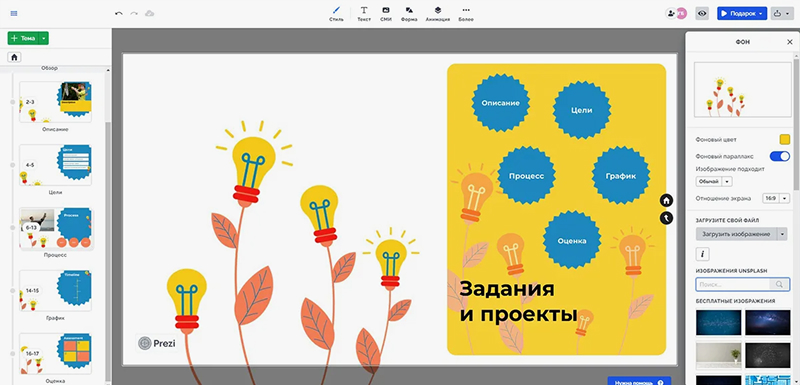Open the Текст tool
This screenshot has width=800, height=385.
[x=364, y=14]
